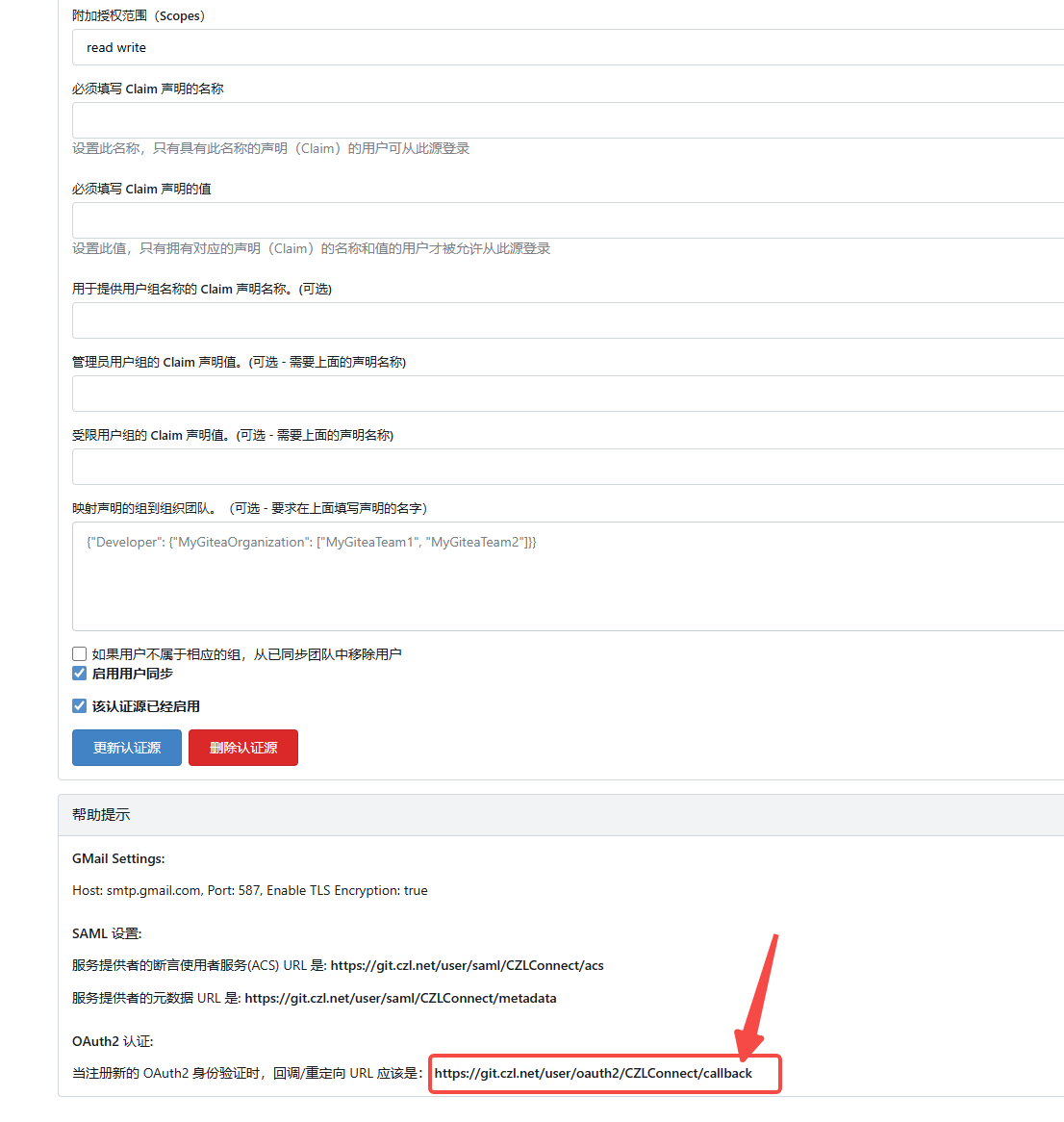Click the SAML ACS URL text

(x=468, y=965)
